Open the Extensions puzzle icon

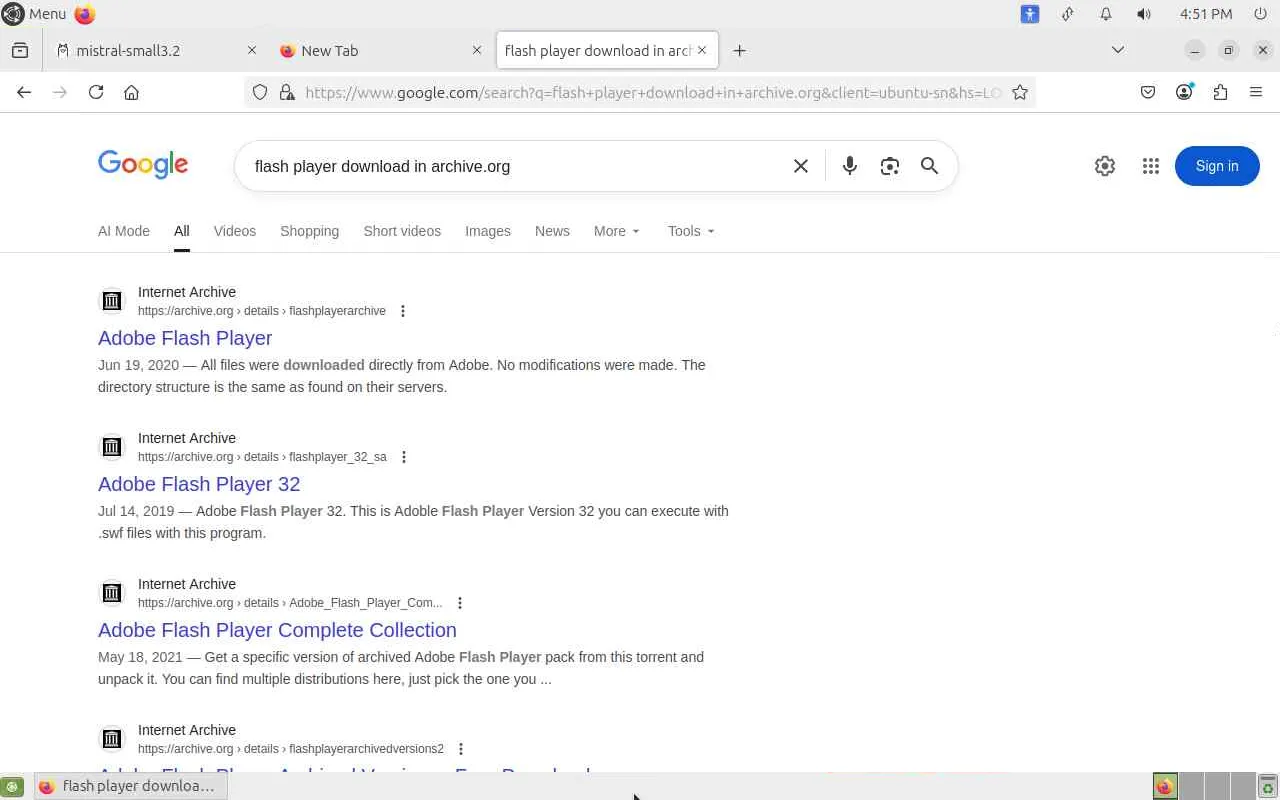[x=1220, y=92]
